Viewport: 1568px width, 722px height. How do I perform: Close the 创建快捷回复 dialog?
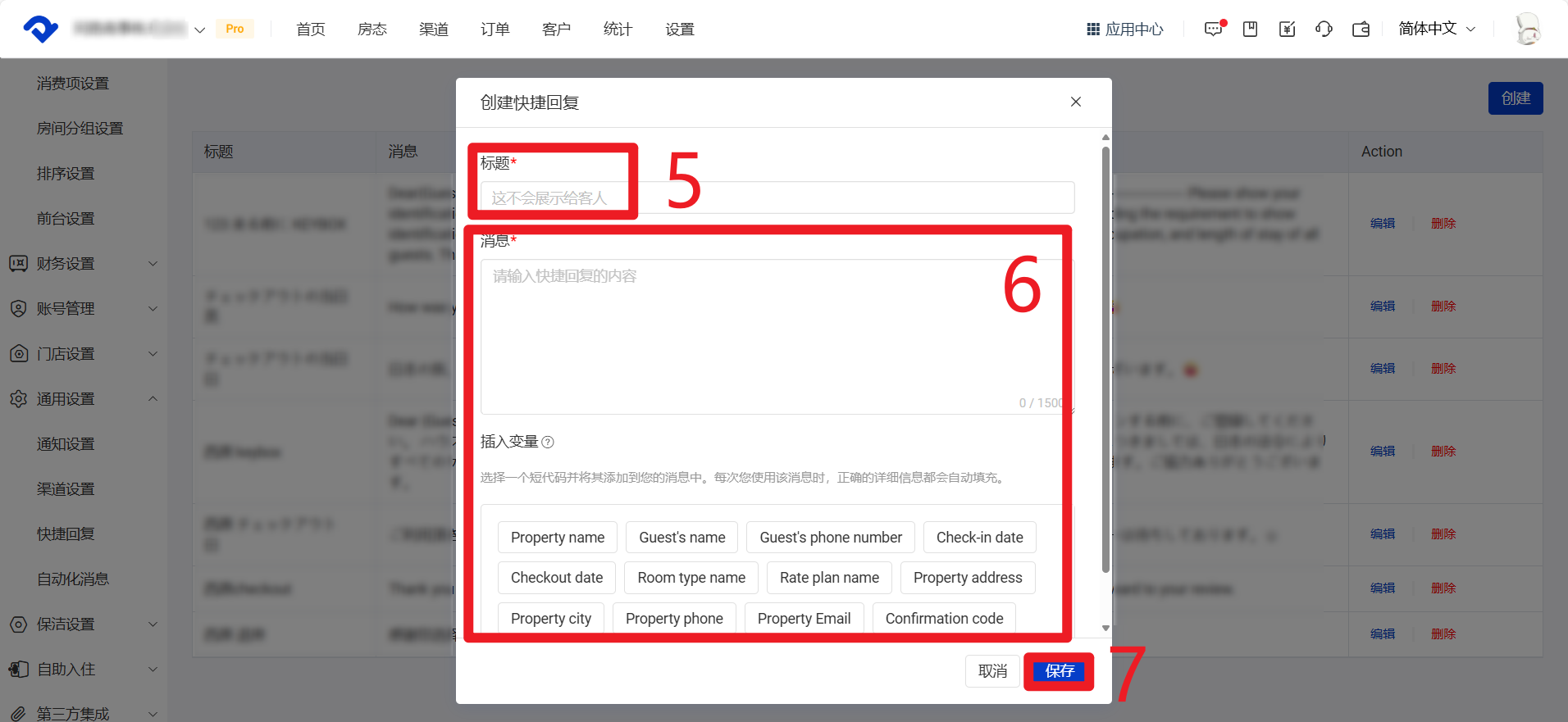point(1075,102)
